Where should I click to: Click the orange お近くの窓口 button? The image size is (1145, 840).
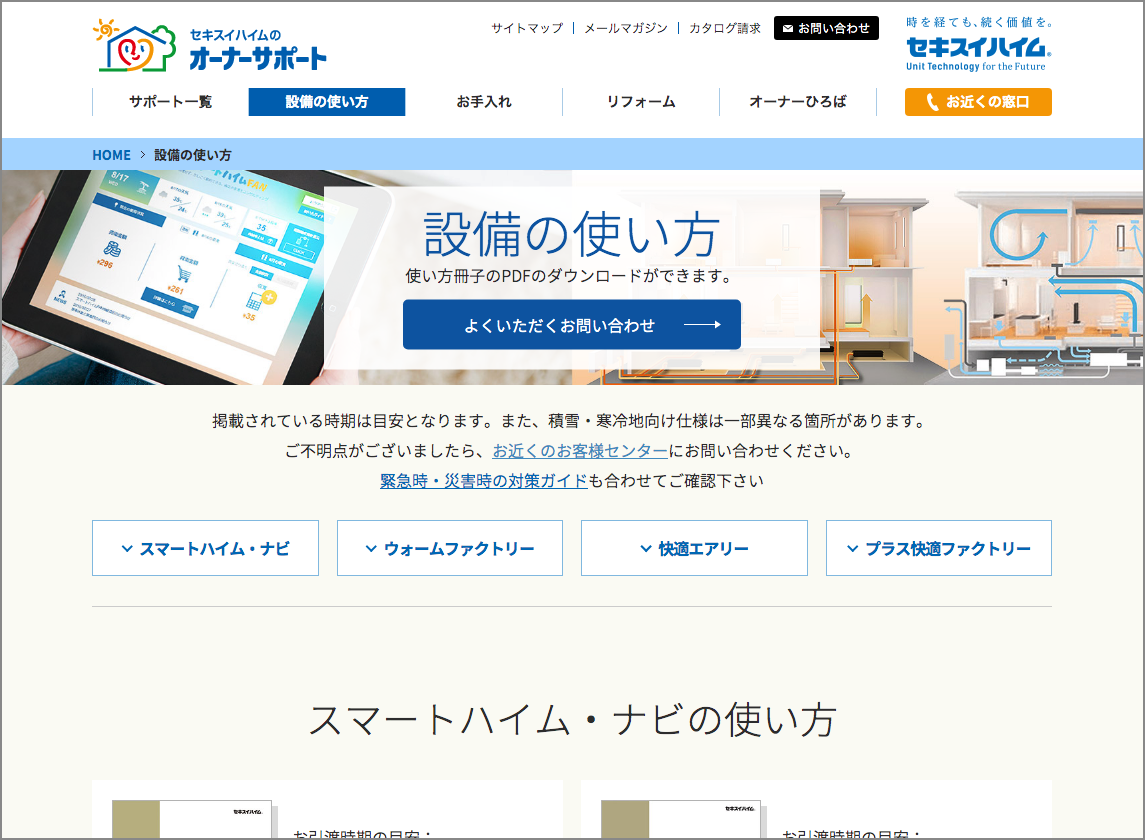[979, 102]
